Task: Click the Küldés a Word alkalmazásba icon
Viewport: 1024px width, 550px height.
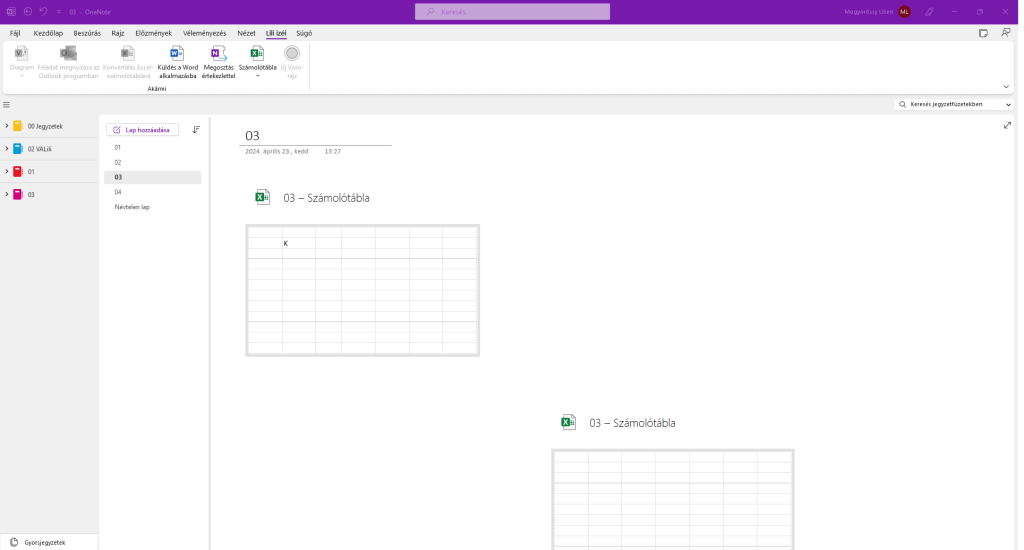Action: pyautogui.click(x=177, y=54)
